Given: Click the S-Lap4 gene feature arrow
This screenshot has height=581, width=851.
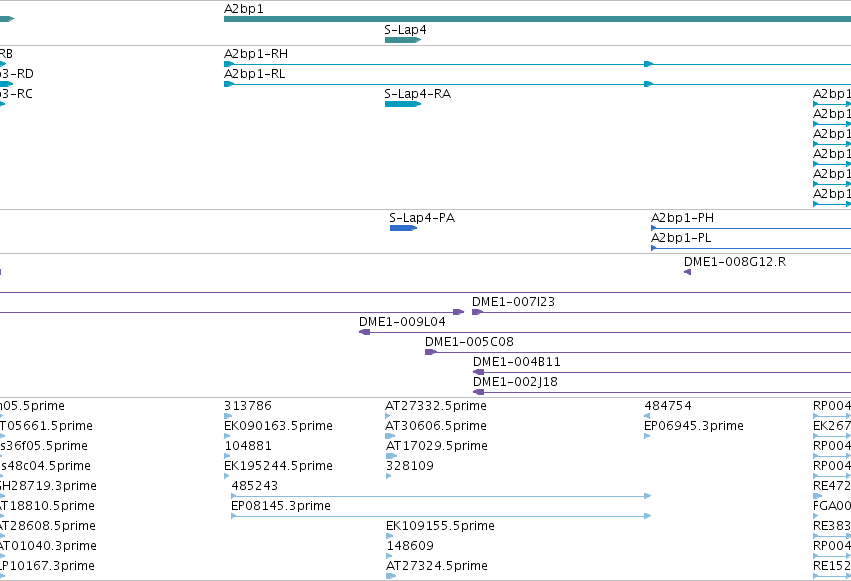Looking at the screenshot, I should 403,40.
